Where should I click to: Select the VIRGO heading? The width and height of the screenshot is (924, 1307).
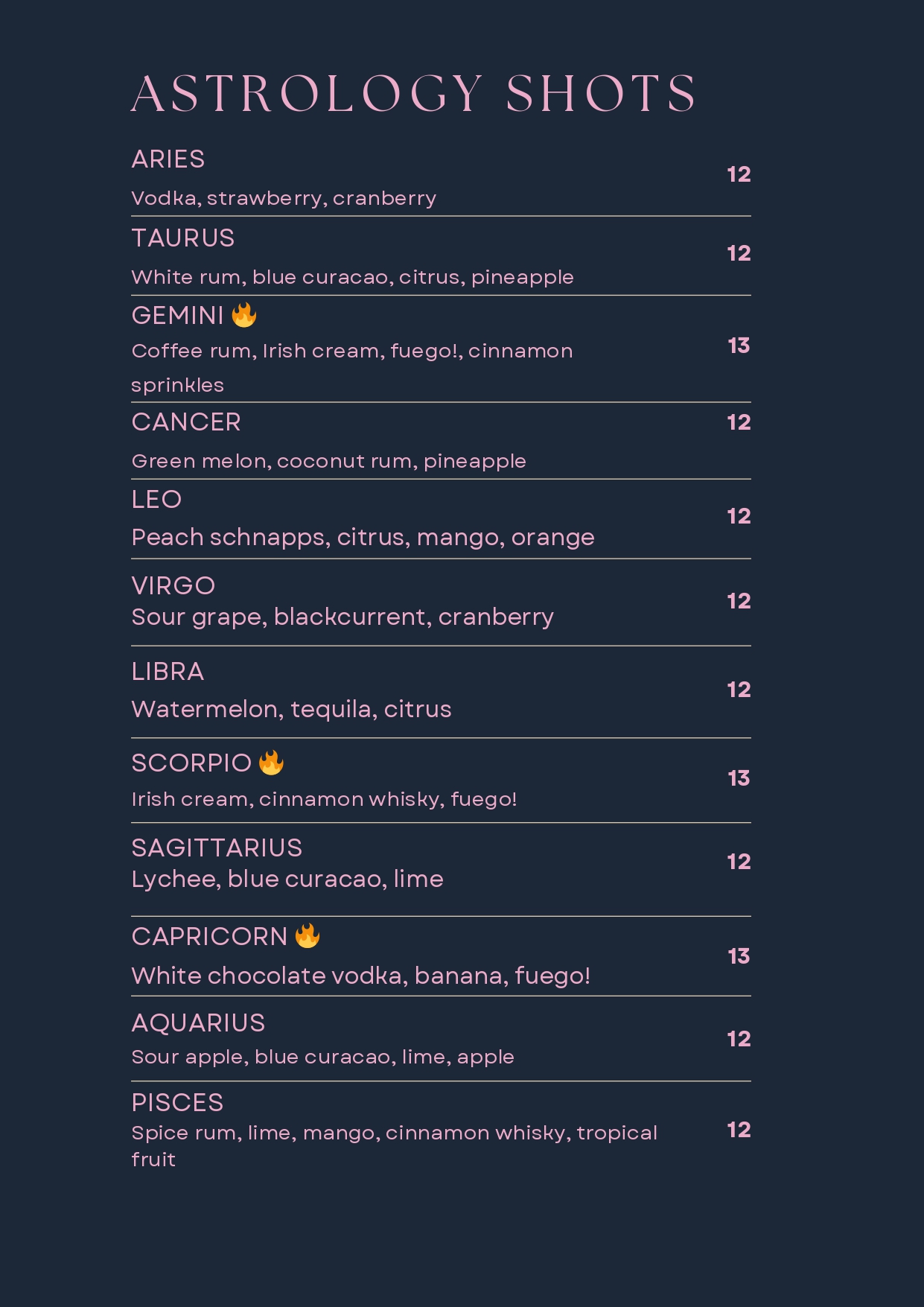click(173, 586)
